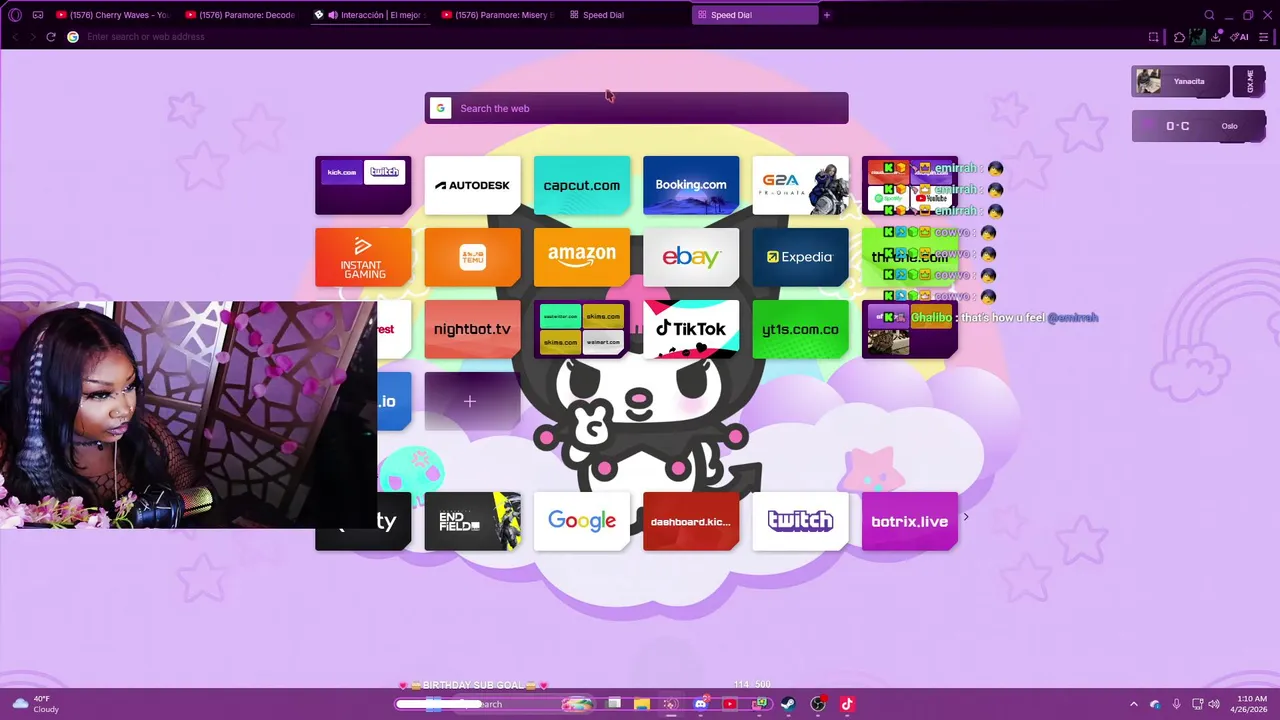
Task: Open the kick.com twitch folder tile
Action: point(363,185)
